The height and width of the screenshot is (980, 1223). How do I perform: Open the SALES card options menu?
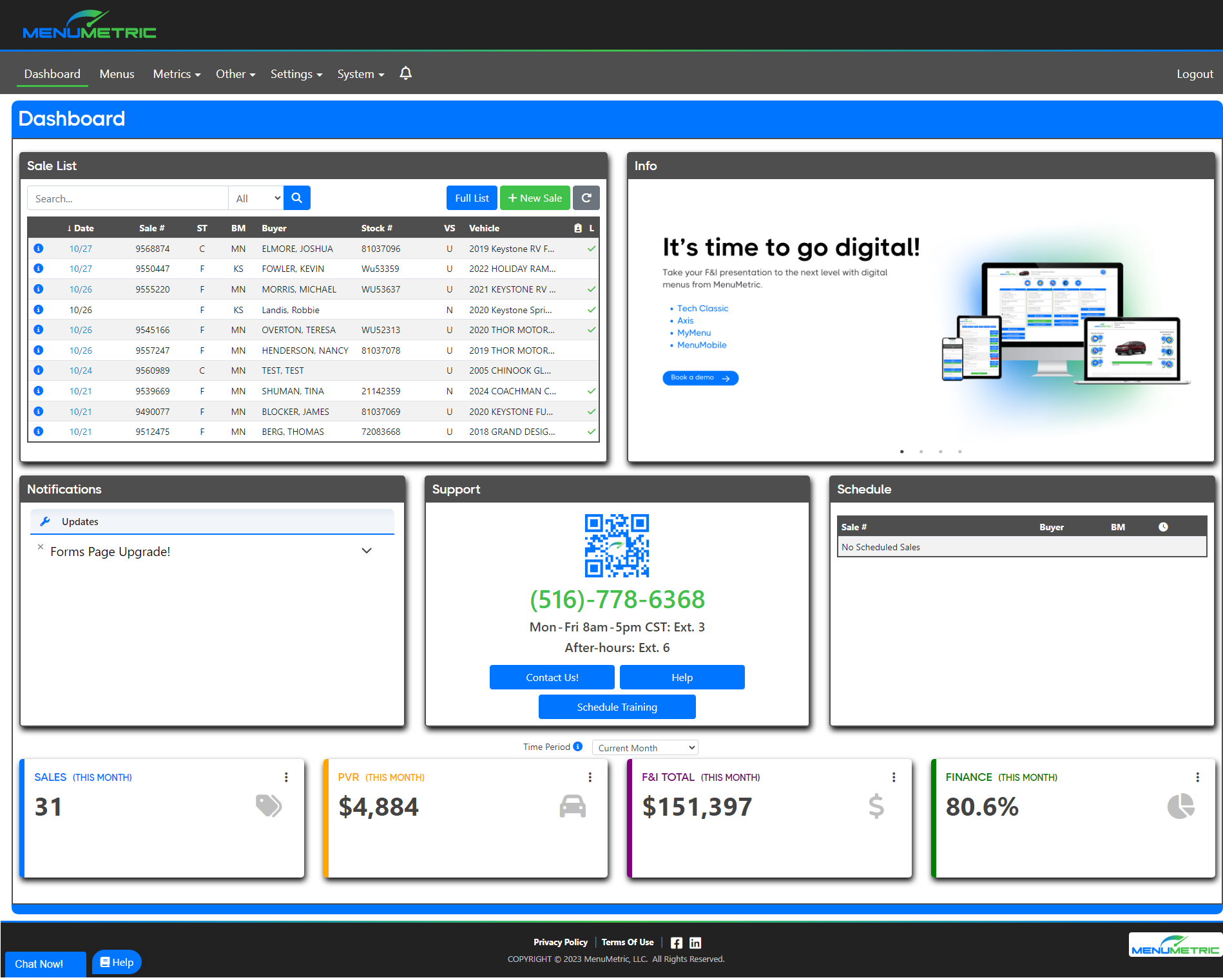[x=286, y=777]
